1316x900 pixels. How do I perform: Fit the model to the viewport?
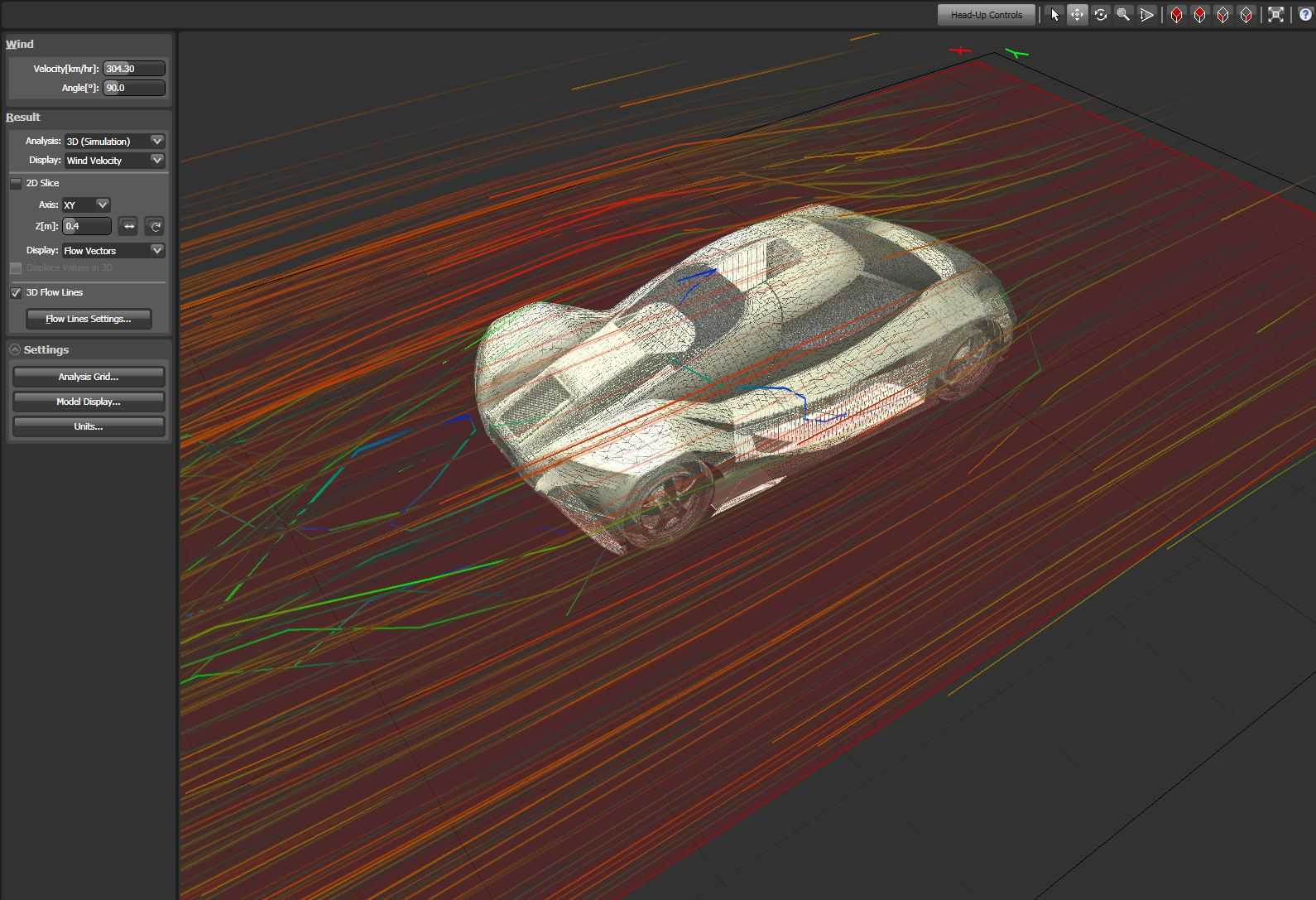click(x=1275, y=15)
